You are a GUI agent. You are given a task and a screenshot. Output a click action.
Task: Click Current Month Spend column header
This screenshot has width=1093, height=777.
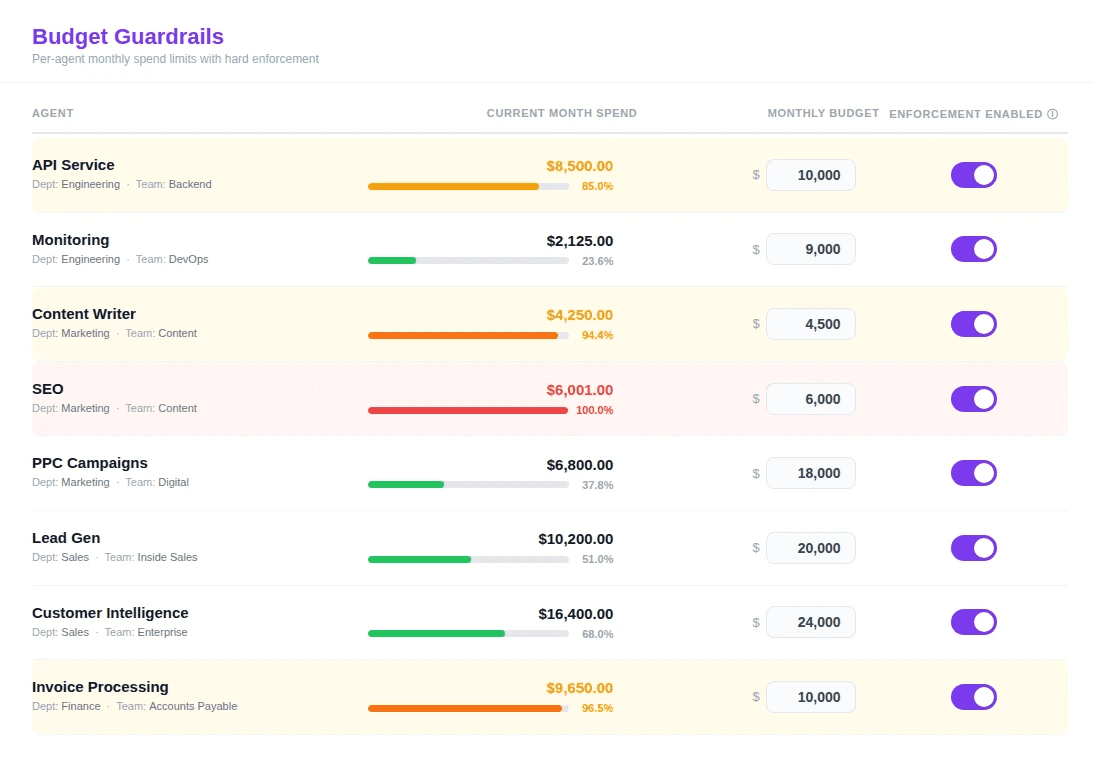coord(562,114)
